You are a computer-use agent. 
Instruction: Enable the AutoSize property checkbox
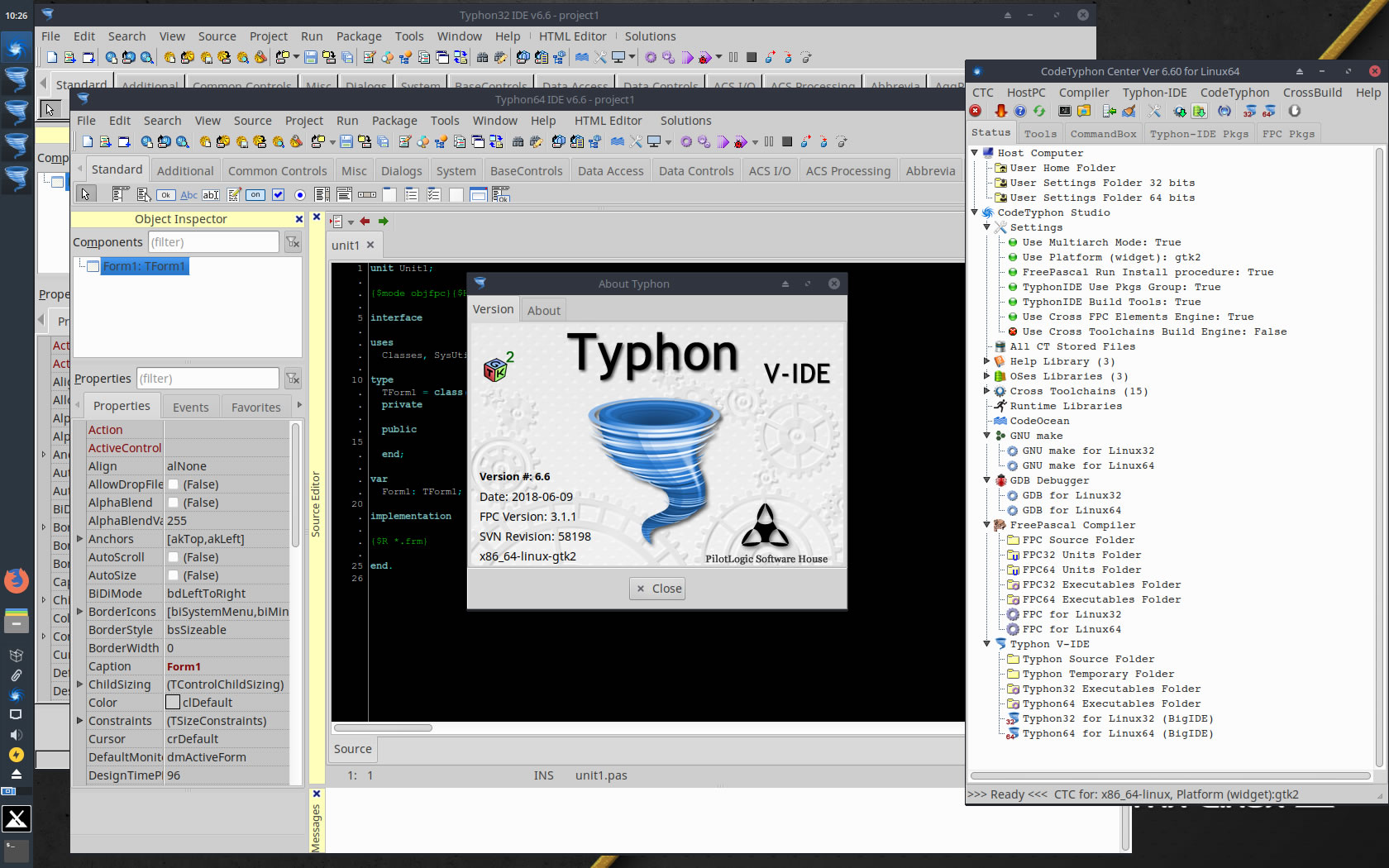[x=174, y=575]
